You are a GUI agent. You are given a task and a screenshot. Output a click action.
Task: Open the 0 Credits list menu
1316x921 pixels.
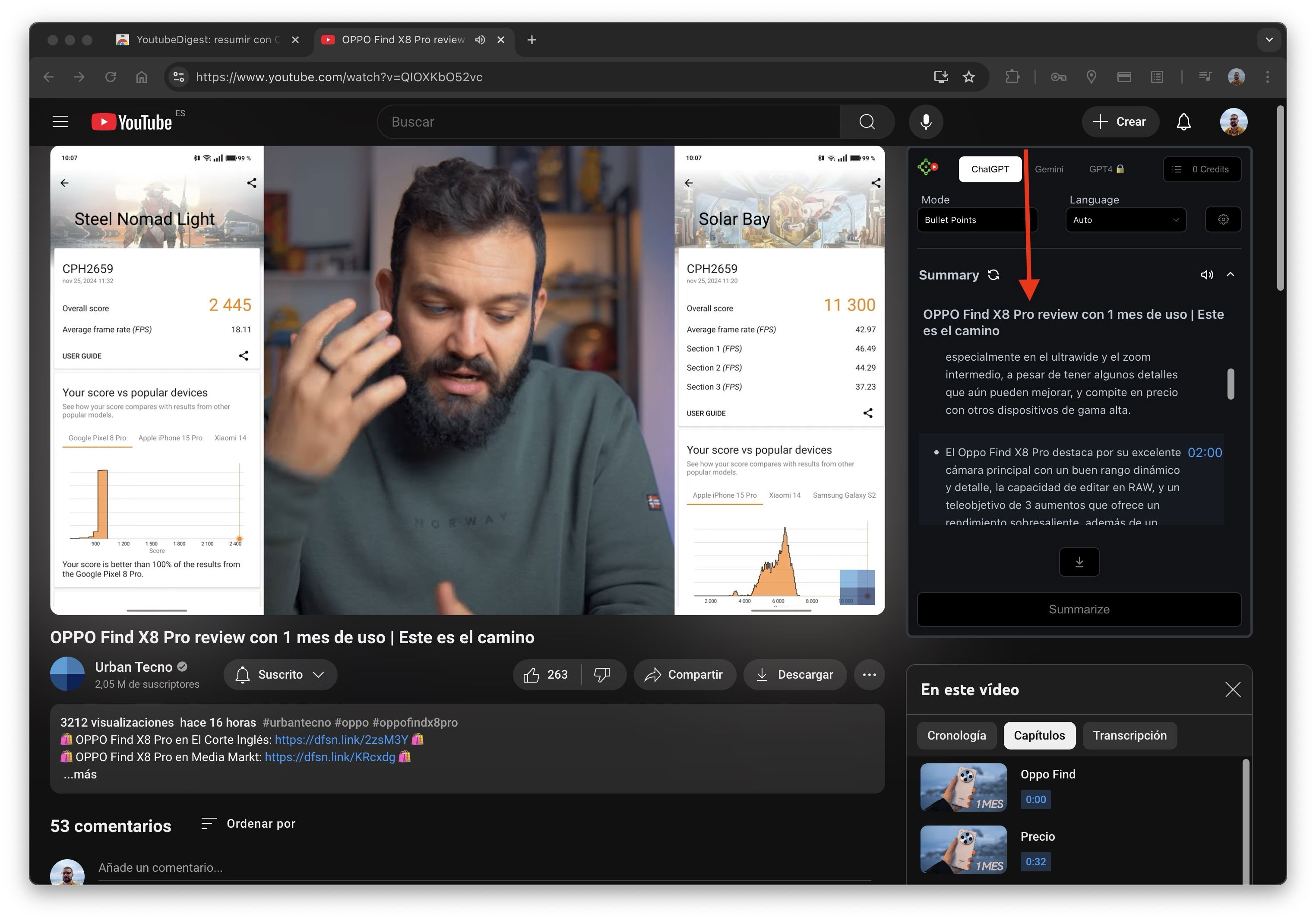pyautogui.click(x=1202, y=169)
